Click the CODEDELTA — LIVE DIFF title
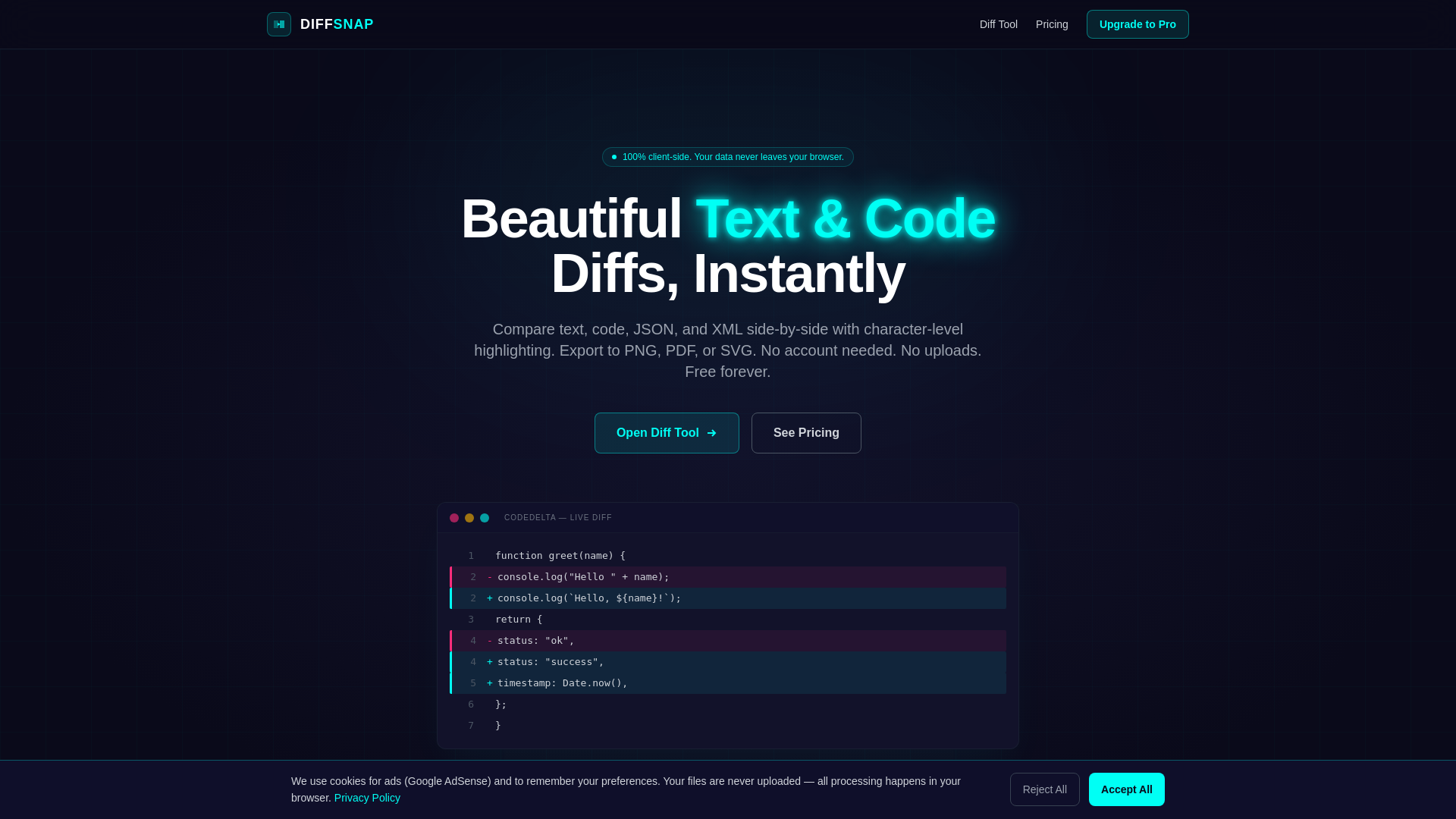The image size is (1456, 819). click(558, 518)
